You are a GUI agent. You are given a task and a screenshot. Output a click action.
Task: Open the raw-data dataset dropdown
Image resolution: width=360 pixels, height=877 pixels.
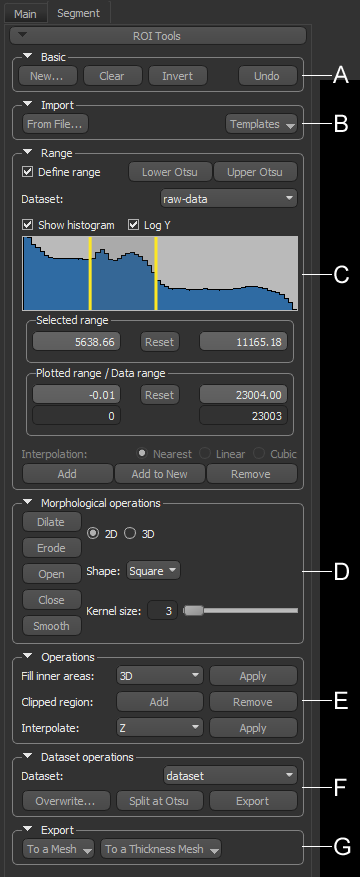[x=229, y=198]
